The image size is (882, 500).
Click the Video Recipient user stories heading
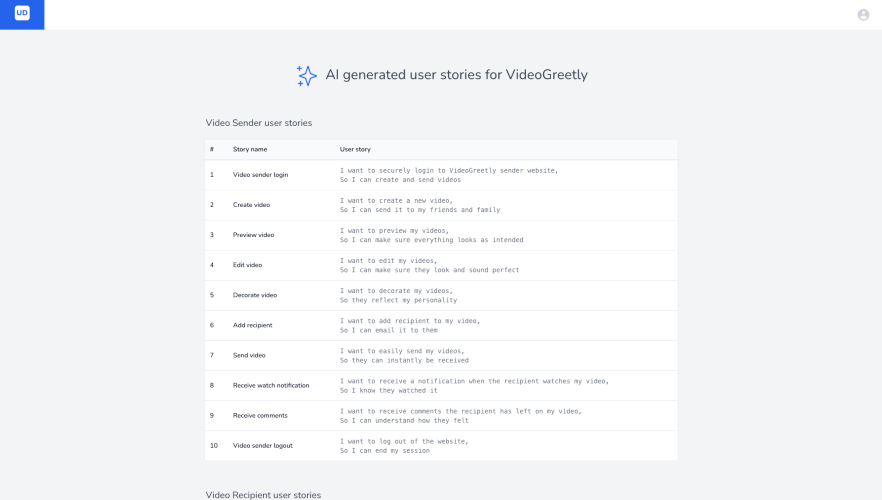pyautogui.click(x=263, y=494)
